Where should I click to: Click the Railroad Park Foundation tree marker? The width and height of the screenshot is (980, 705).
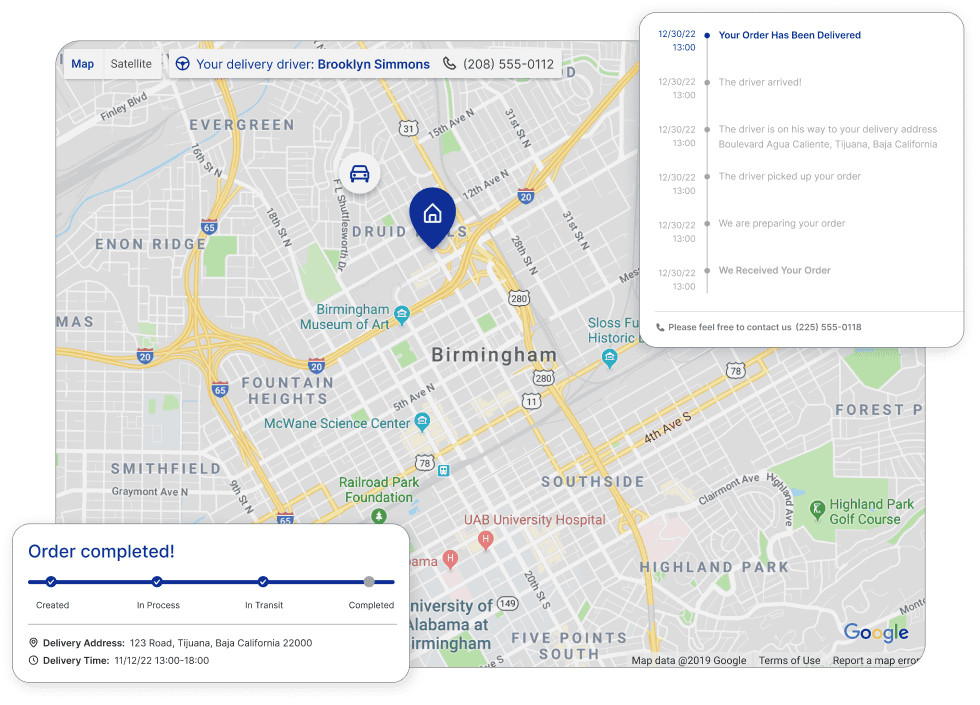(x=379, y=516)
